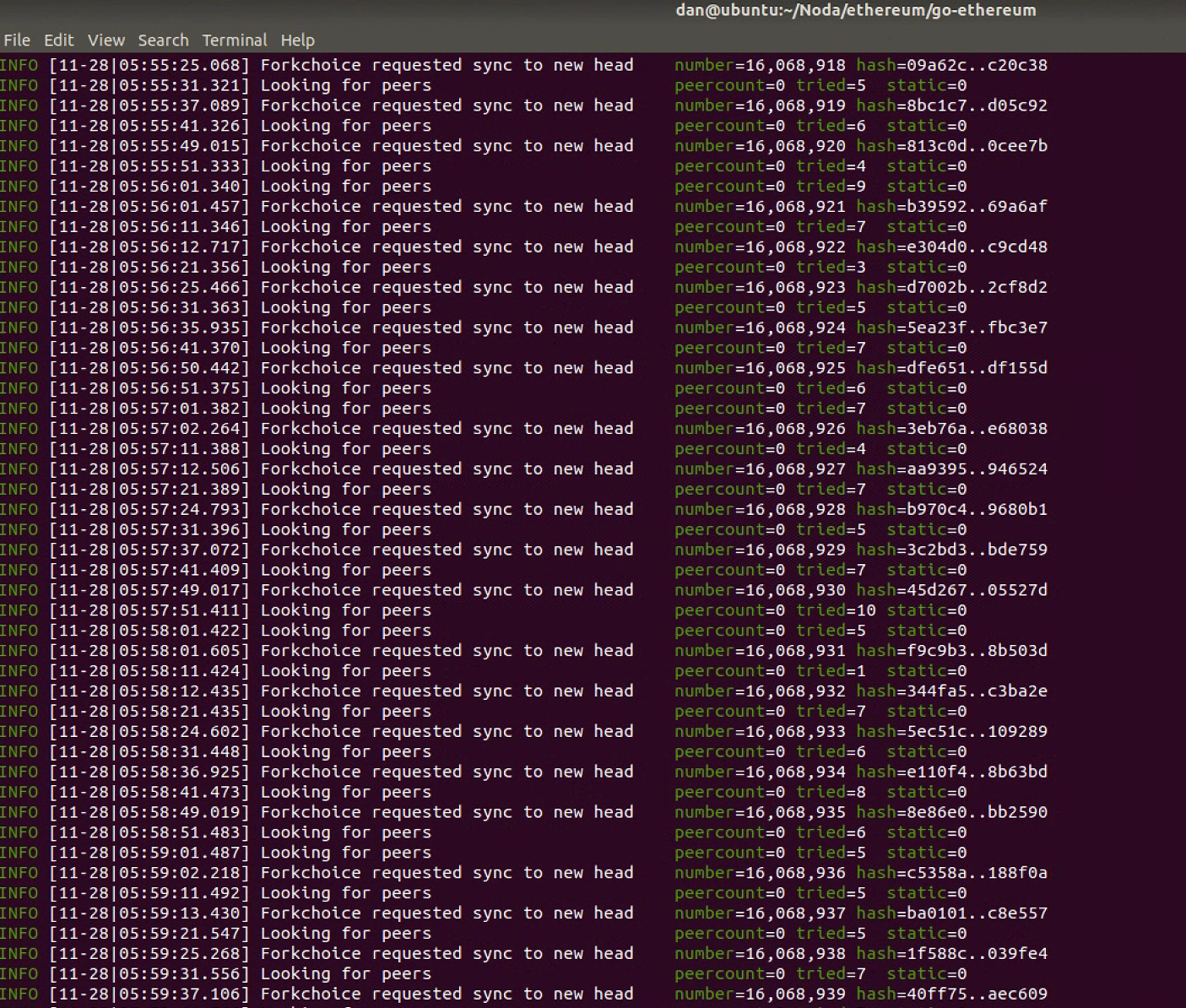Image resolution: width=1186 pixels, height=1008 pixels.
Task: Click static=0 on the final peers line
Action: point(925,973)
